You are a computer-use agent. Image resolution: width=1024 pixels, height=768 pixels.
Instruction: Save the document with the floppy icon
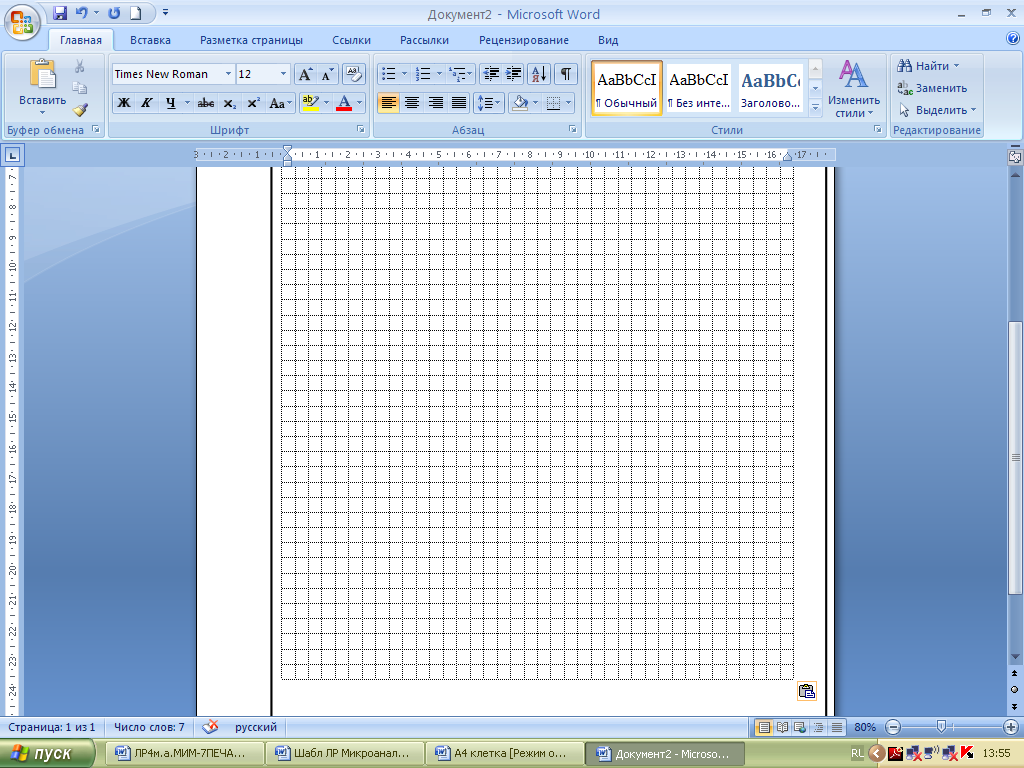[60, 12]
